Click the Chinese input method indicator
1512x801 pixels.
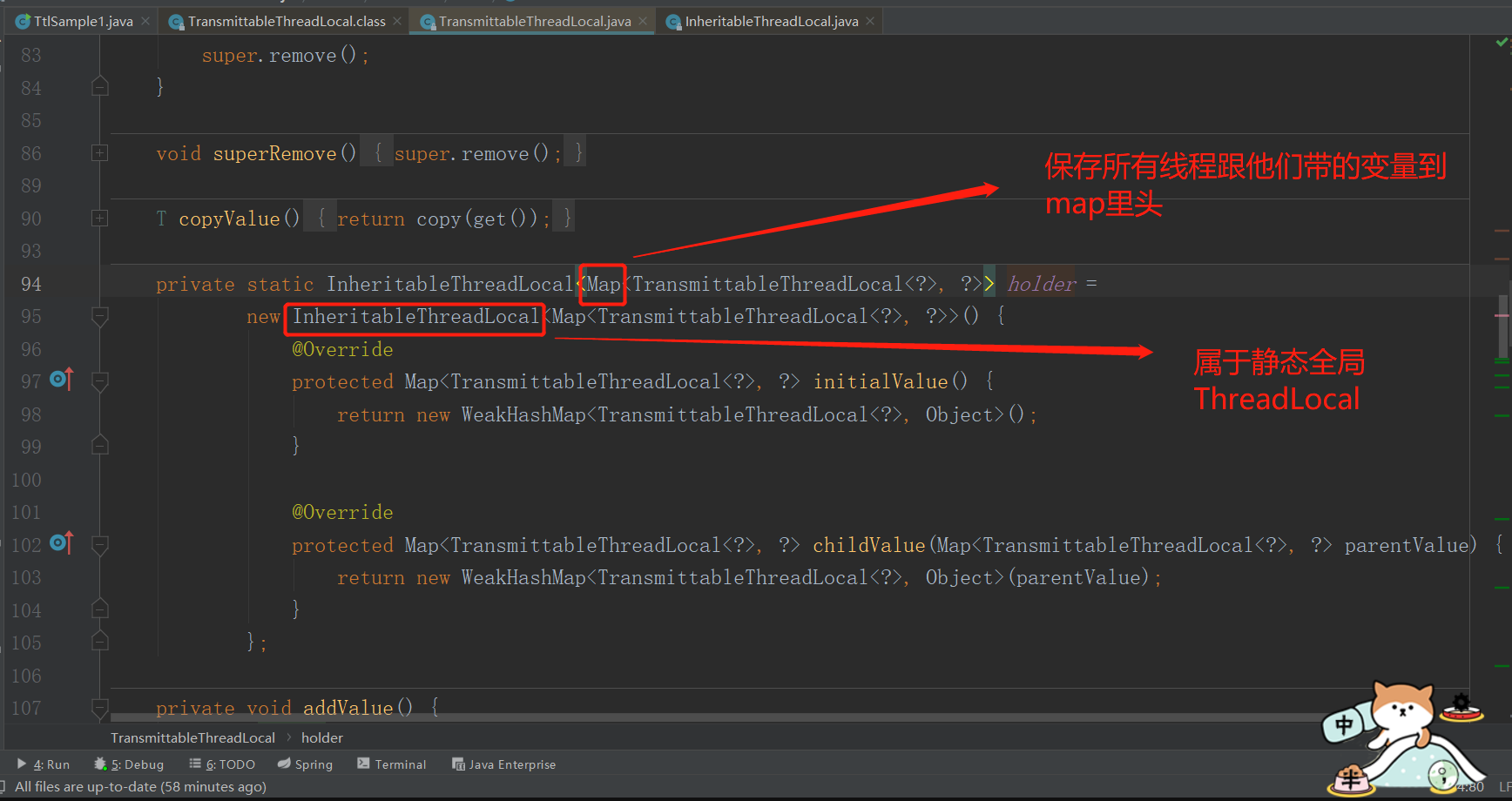[1344, 724]
